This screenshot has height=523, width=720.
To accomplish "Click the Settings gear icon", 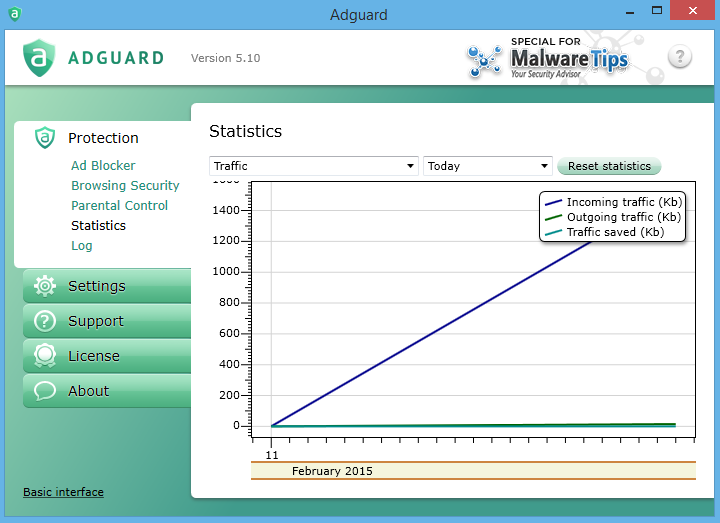I will click(x=45, y=286).
